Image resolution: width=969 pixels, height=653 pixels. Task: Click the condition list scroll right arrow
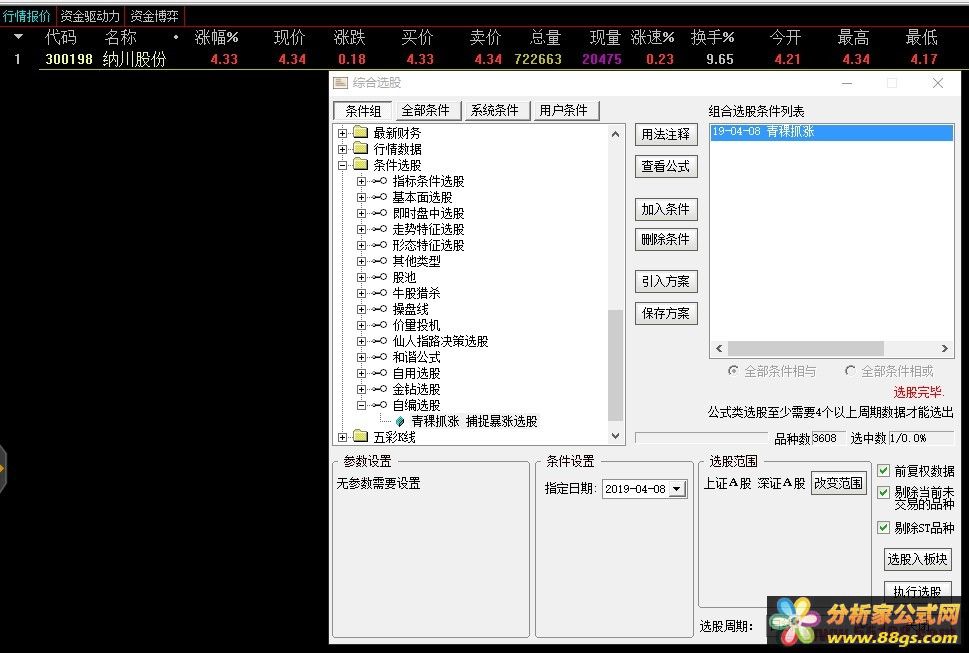[944, 348]
